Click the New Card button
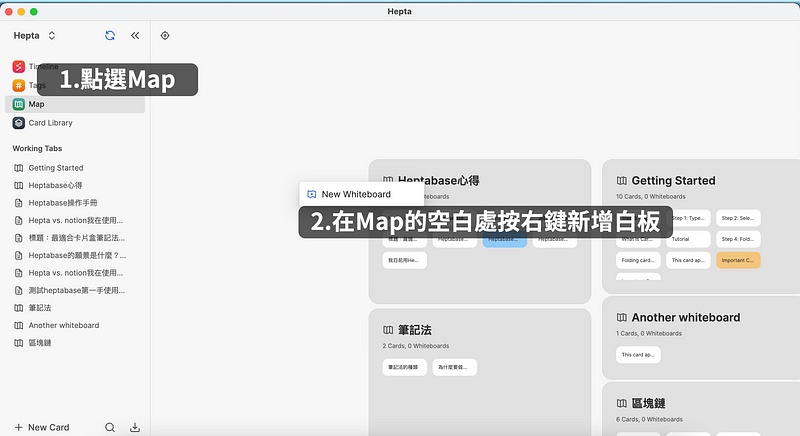The height and width of the screenshot is (436, 800). [x=42, y=427]
